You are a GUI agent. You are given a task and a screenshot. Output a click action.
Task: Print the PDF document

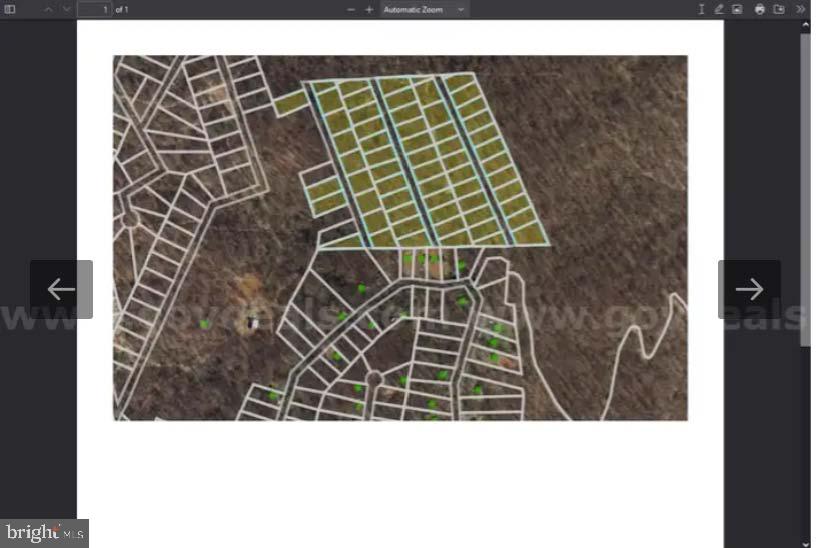pyautogui.click(x=760, y=9)
